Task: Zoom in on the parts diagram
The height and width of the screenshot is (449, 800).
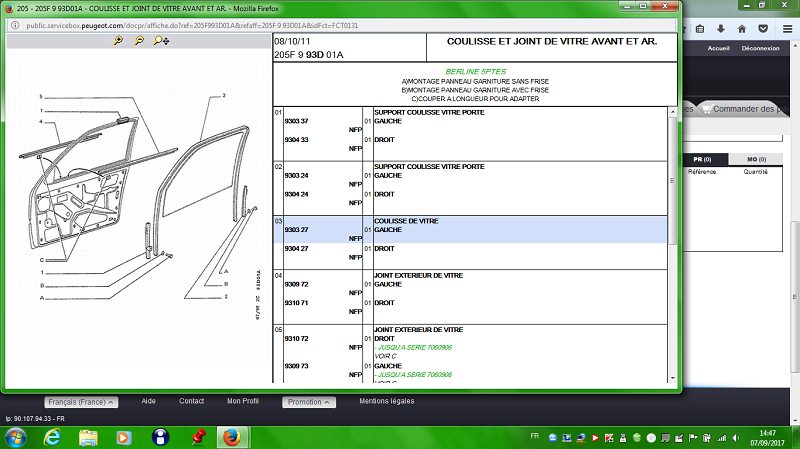Action: pos(118,40)
